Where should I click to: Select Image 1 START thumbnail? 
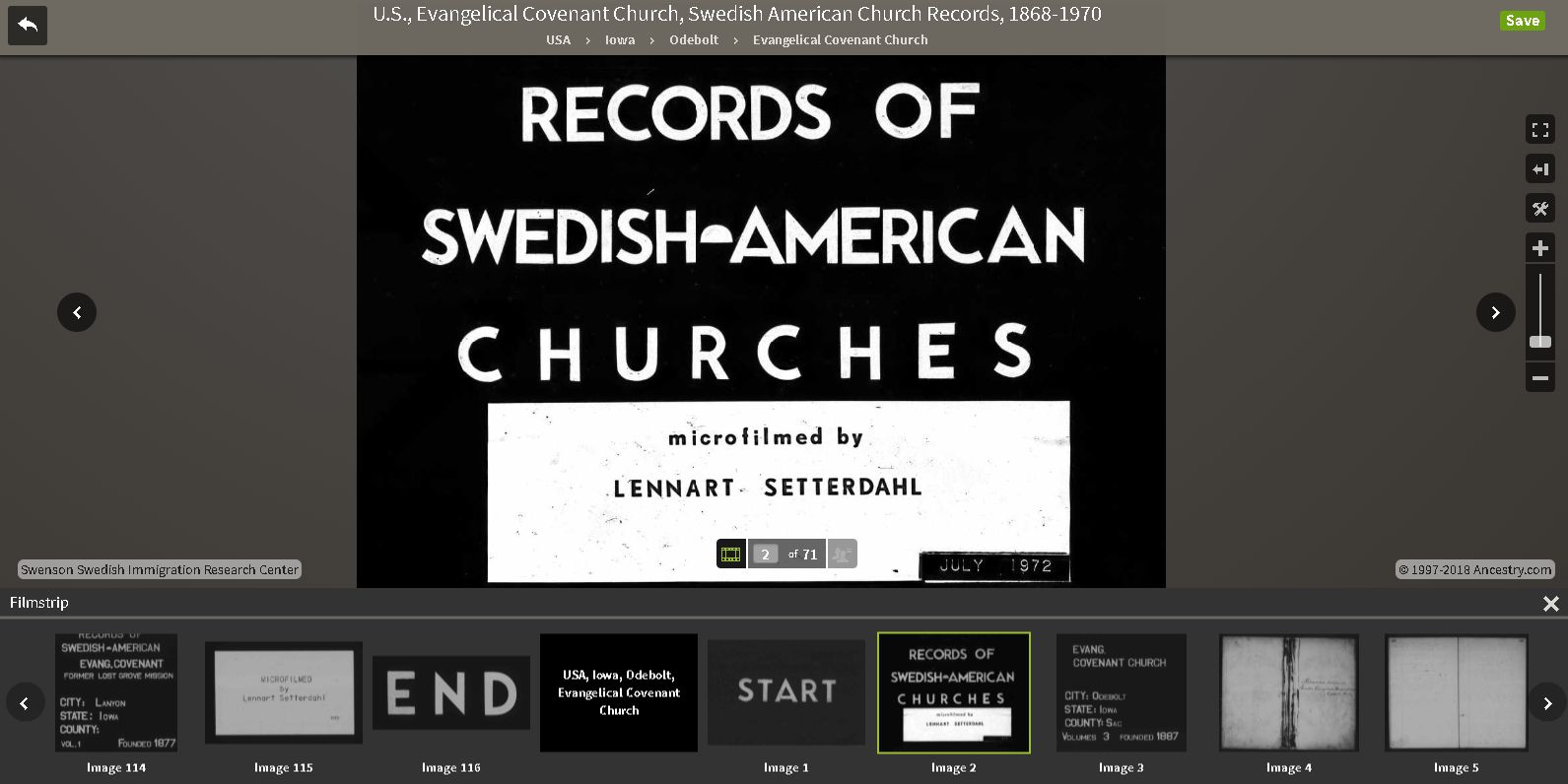[786, 692]
